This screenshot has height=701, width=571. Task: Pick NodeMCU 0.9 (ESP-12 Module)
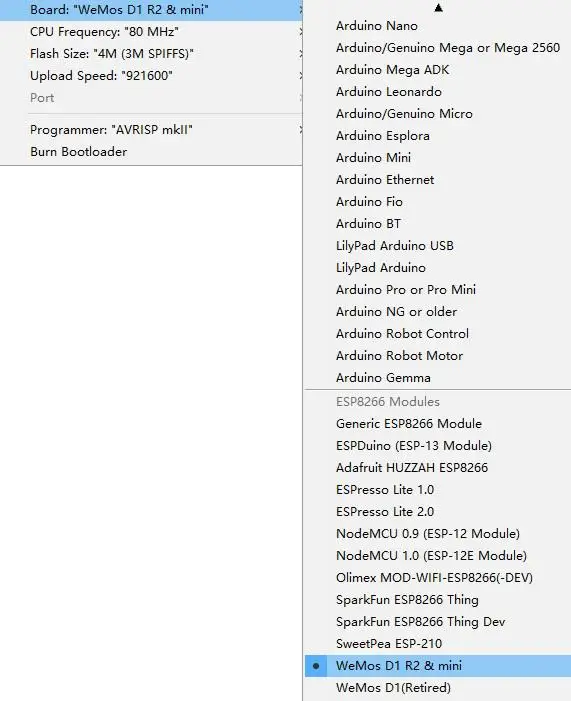click(438, 533)
